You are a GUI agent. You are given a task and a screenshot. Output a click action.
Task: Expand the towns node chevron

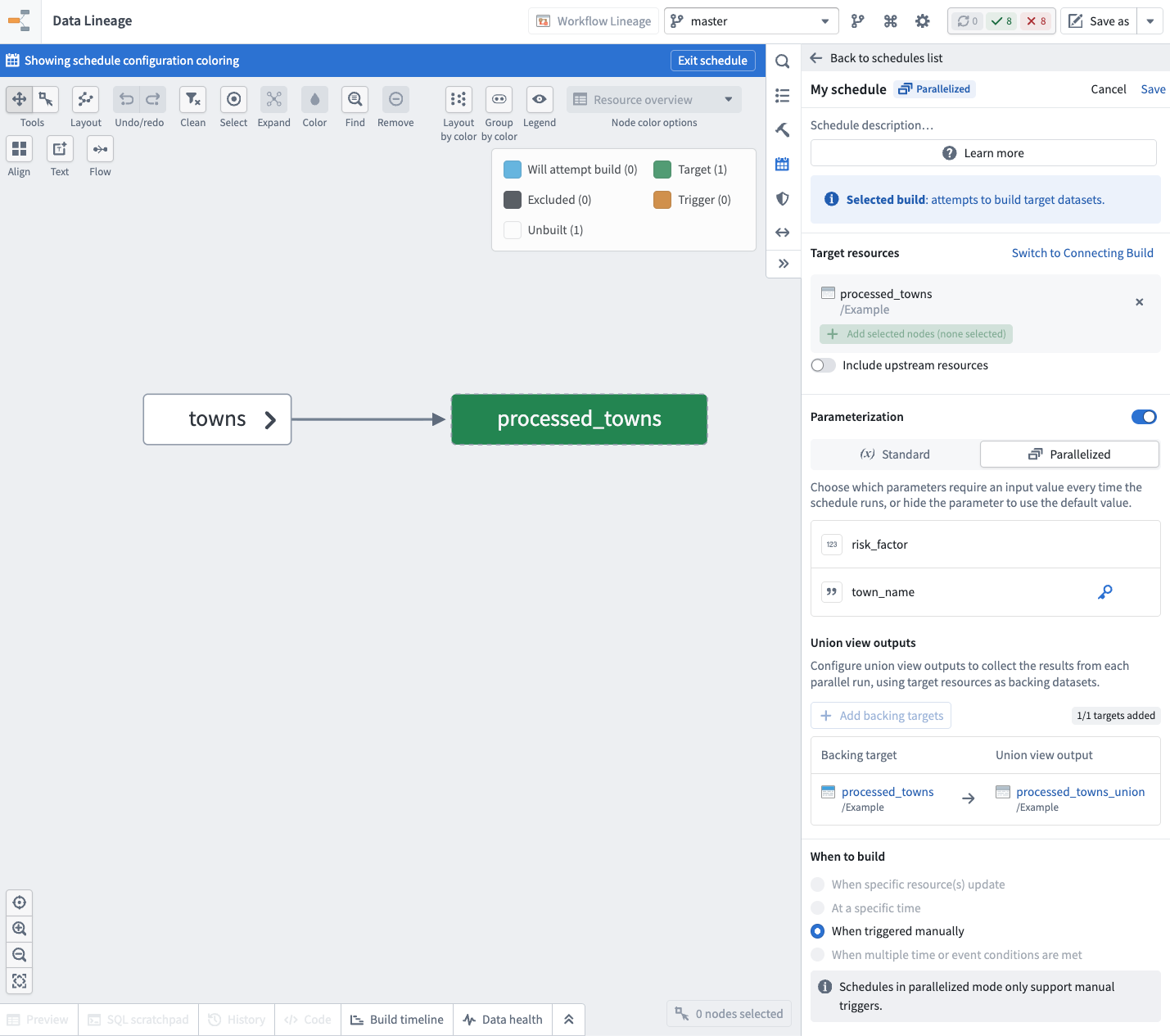click(x=270, y=420)
